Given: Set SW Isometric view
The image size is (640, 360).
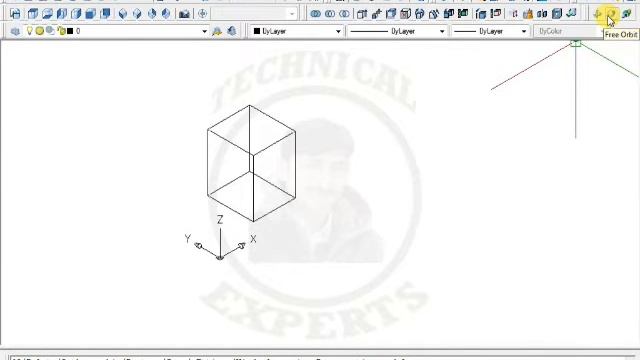Looking at the screenshot, I should [x=123, y=14].
